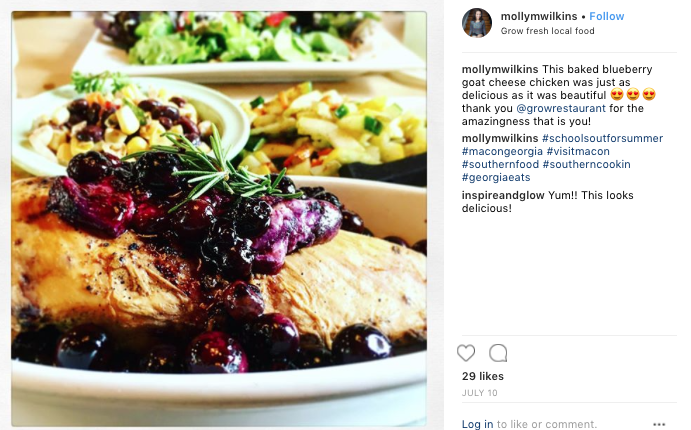
Task: Follow mollymwilkins
Action: click(x=607, y=16)
